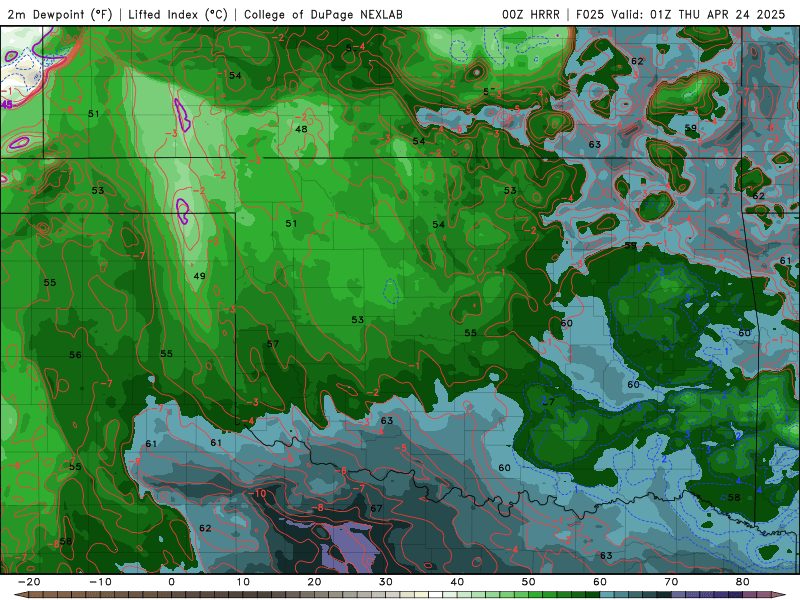Click the '50' colorbar tick label
Viewport: 800px width, 600px height.
(x=529, y=582)
